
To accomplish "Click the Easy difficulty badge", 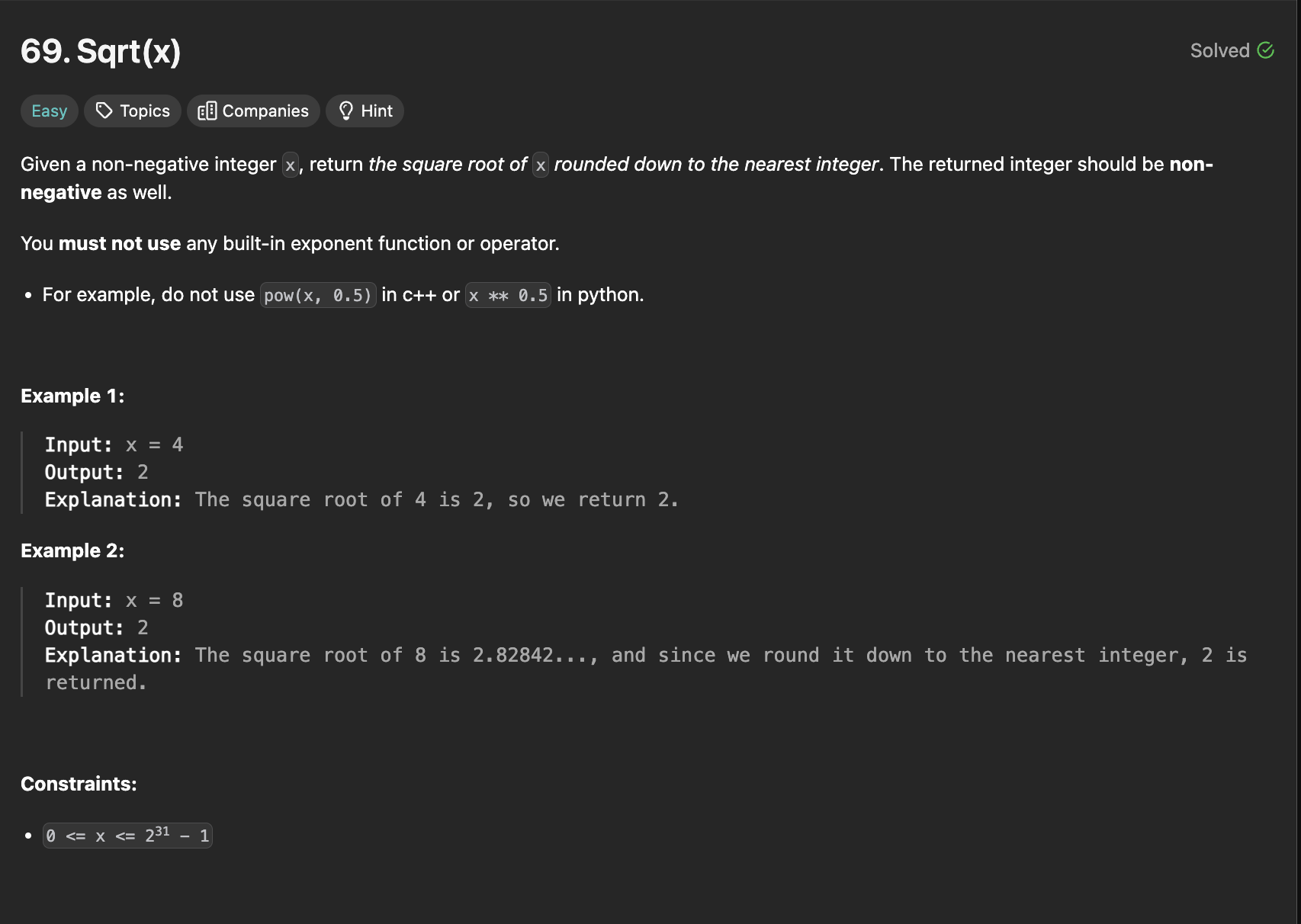I will point(50,111).
